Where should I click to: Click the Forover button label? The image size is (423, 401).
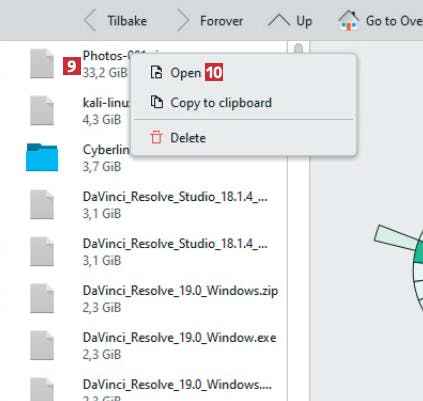(x=221, y=21)
